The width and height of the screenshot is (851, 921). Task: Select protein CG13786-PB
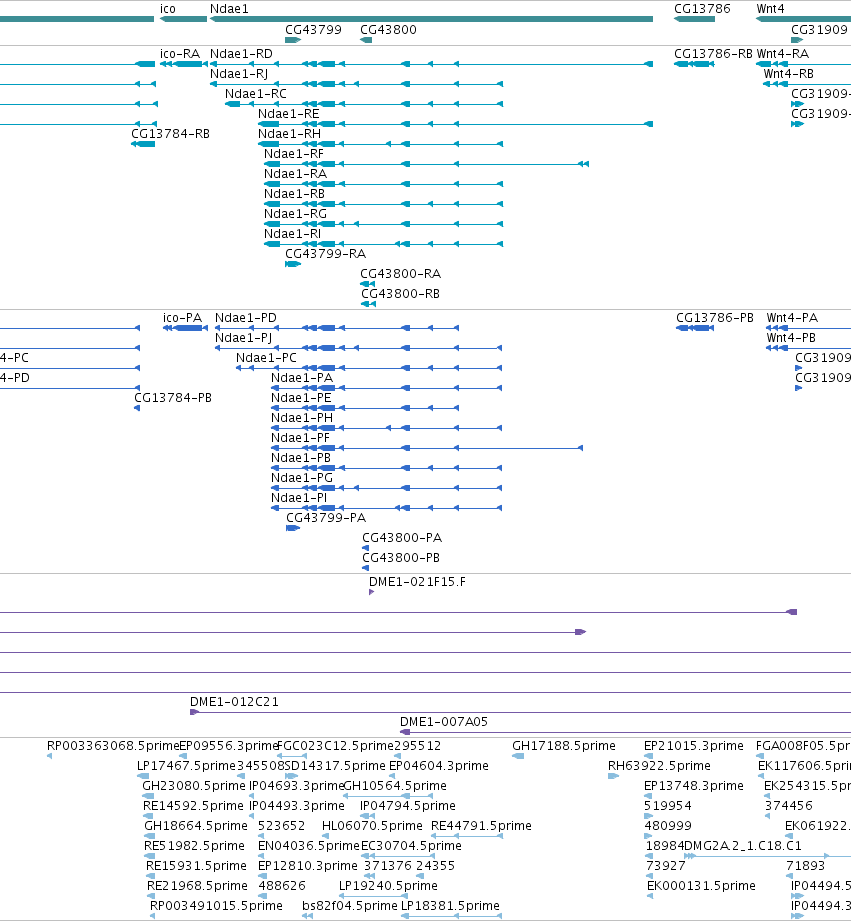[x=715, y=318]
